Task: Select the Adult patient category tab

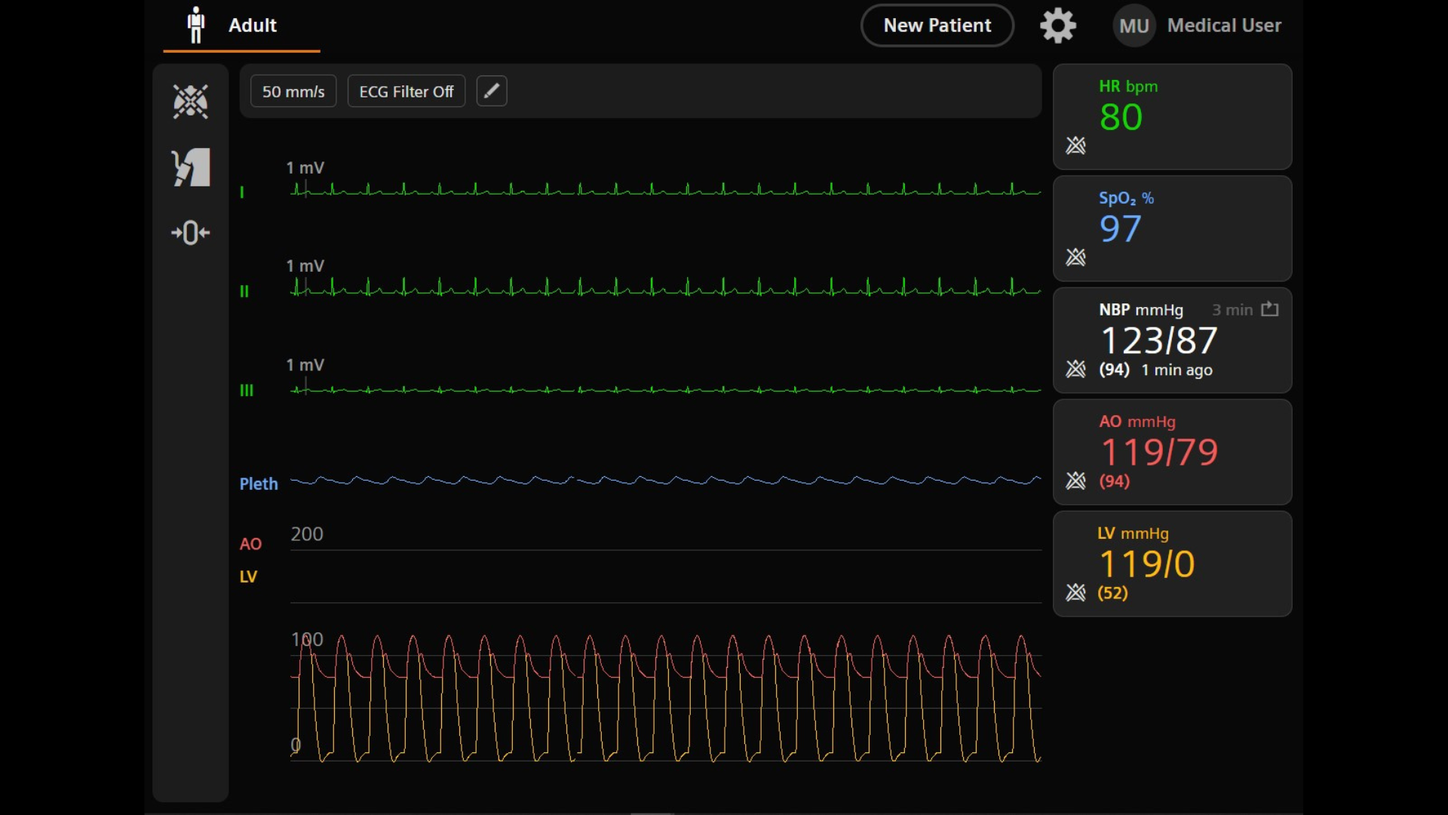Action: coord(242,26)
